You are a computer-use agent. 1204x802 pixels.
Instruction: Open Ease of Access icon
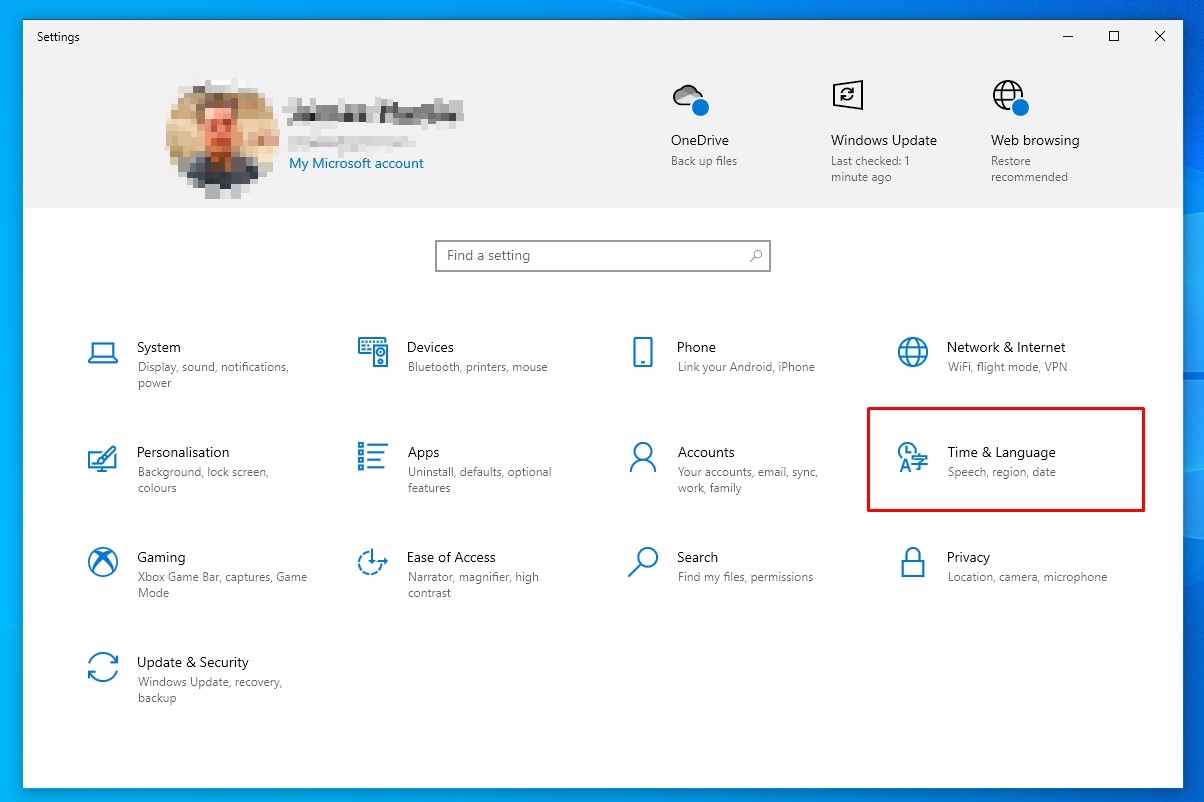pos(372,562)
